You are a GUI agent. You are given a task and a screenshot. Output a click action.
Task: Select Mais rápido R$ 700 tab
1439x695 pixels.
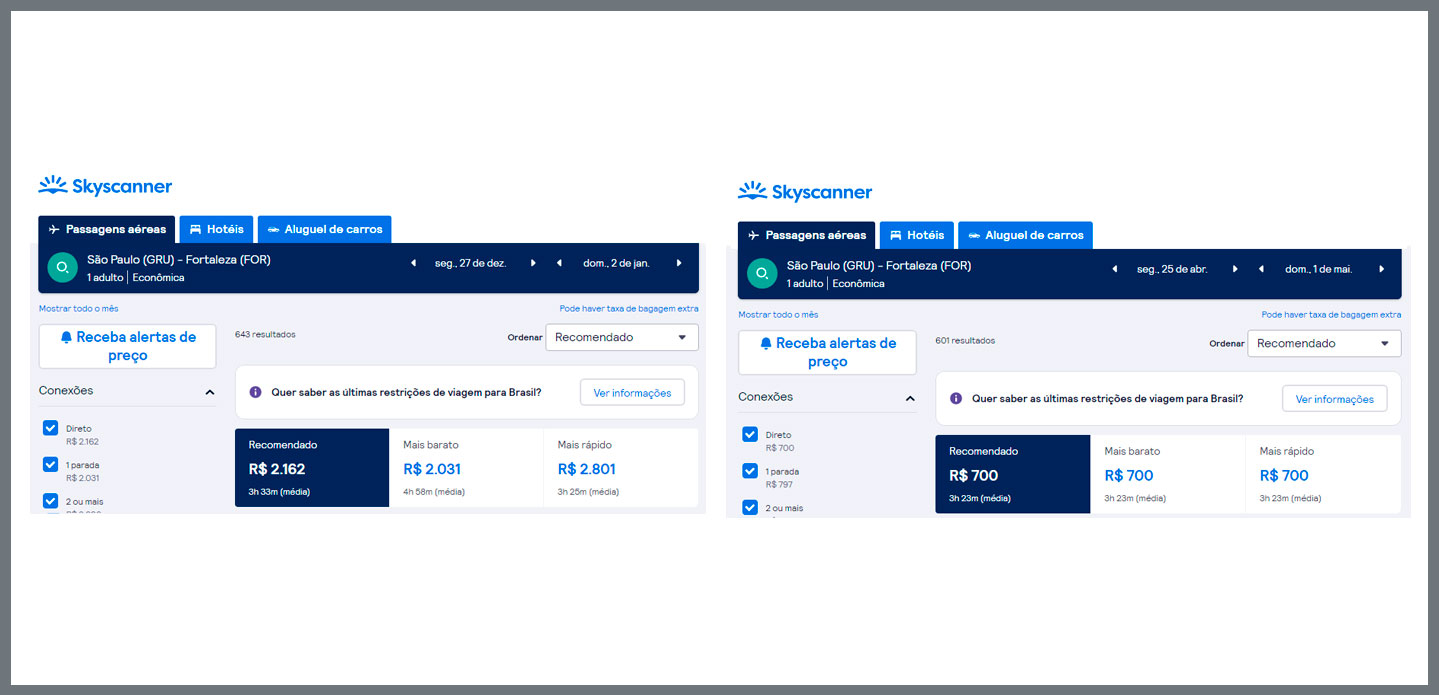[1323, 474]
